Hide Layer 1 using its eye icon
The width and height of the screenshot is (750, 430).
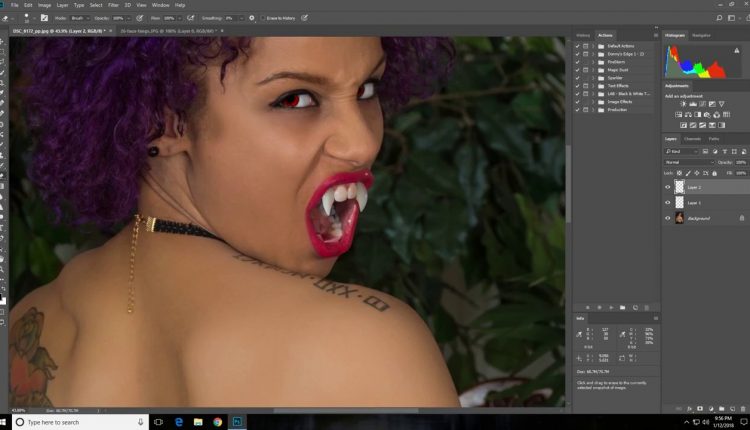[x=668, y=203]
